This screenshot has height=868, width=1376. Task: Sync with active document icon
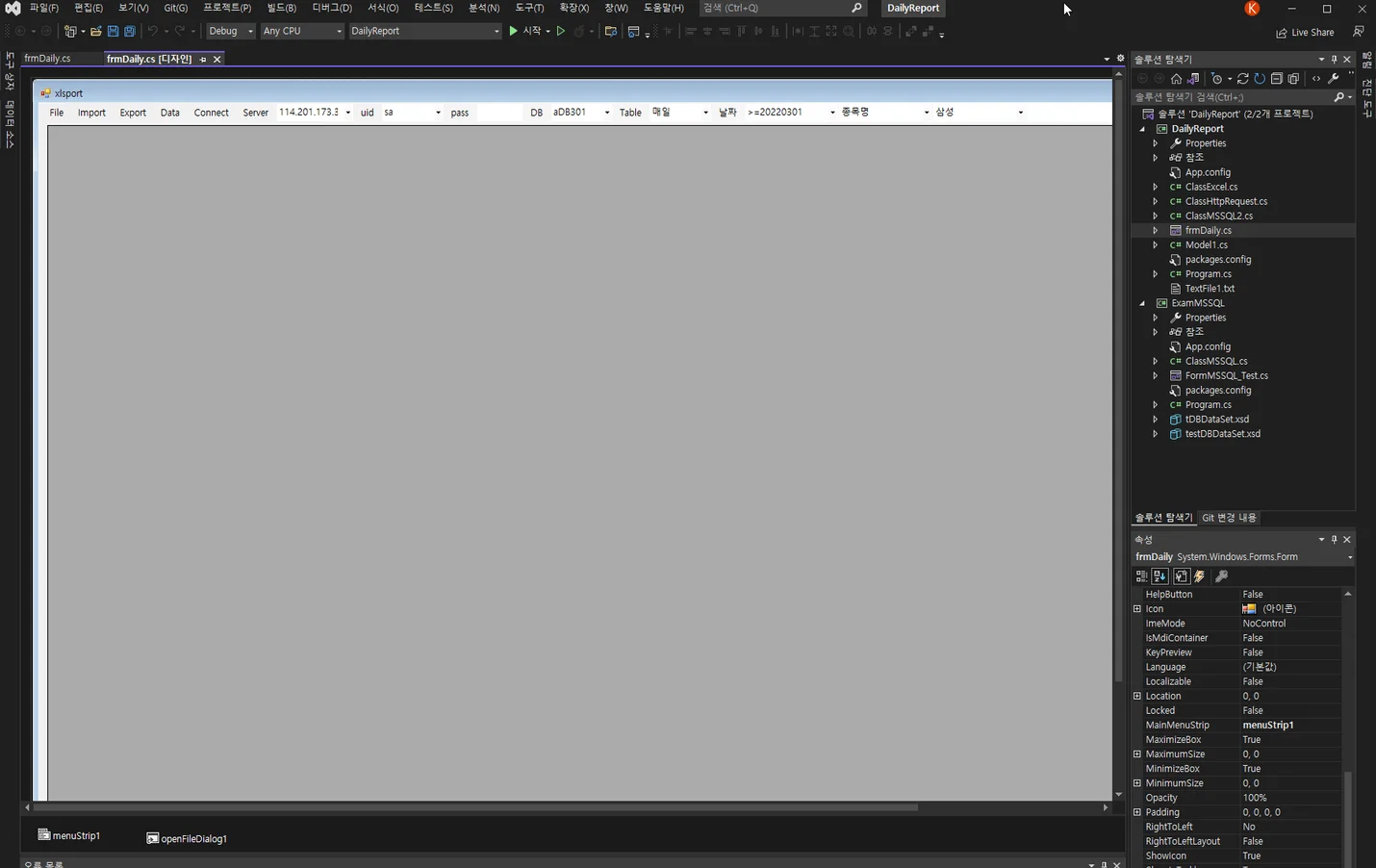click(1242, 78)
